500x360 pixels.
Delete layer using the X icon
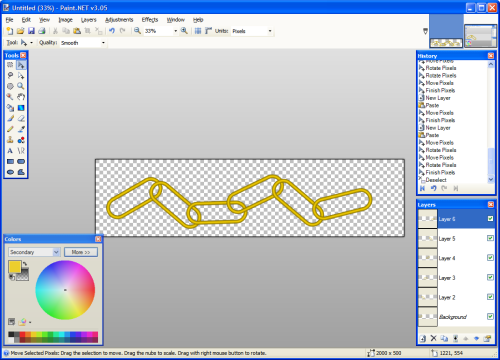coord(433,338)
